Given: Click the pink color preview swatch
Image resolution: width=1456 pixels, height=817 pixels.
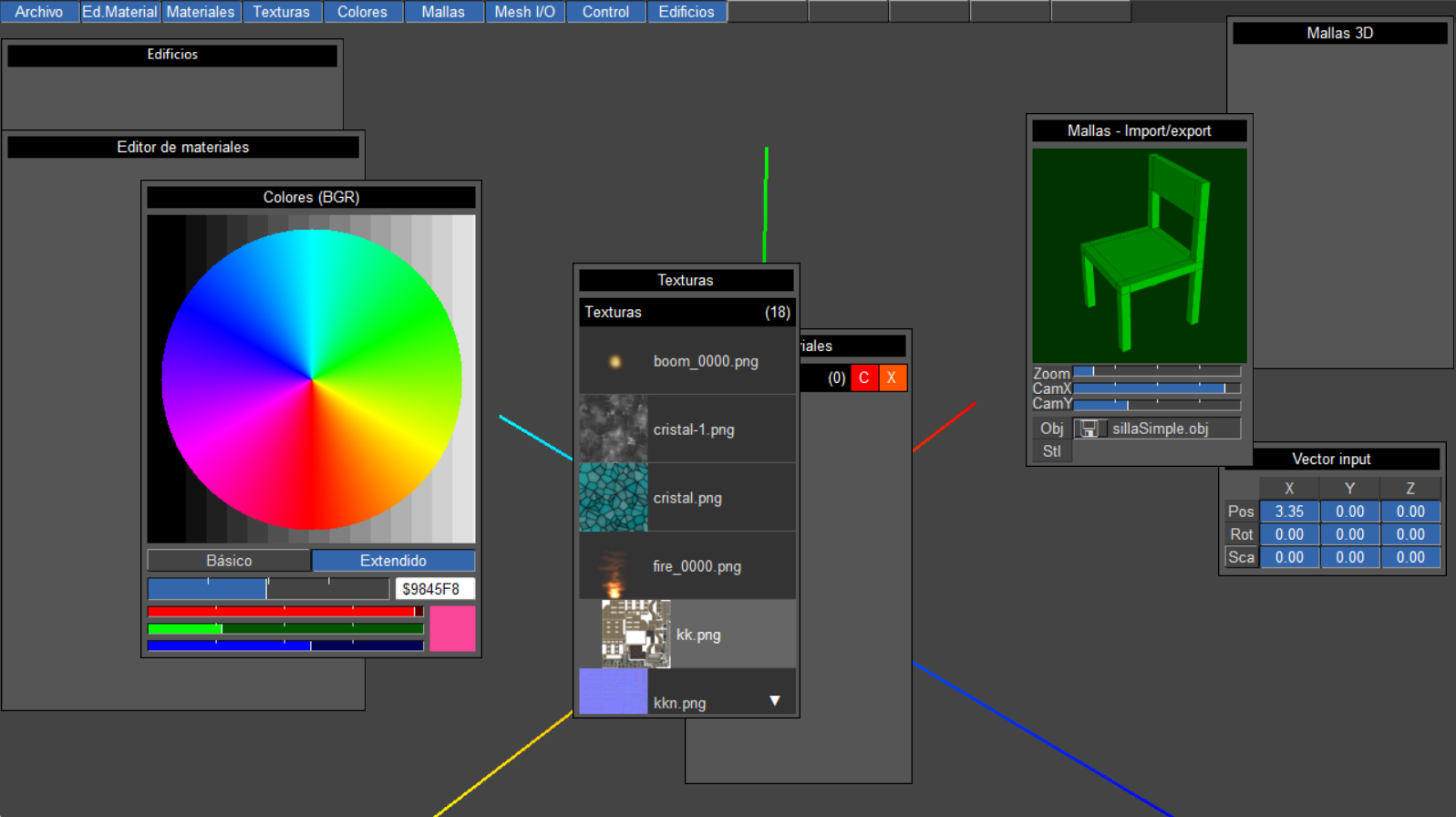Looking at the screenshot, I should (x=452, y=629).
